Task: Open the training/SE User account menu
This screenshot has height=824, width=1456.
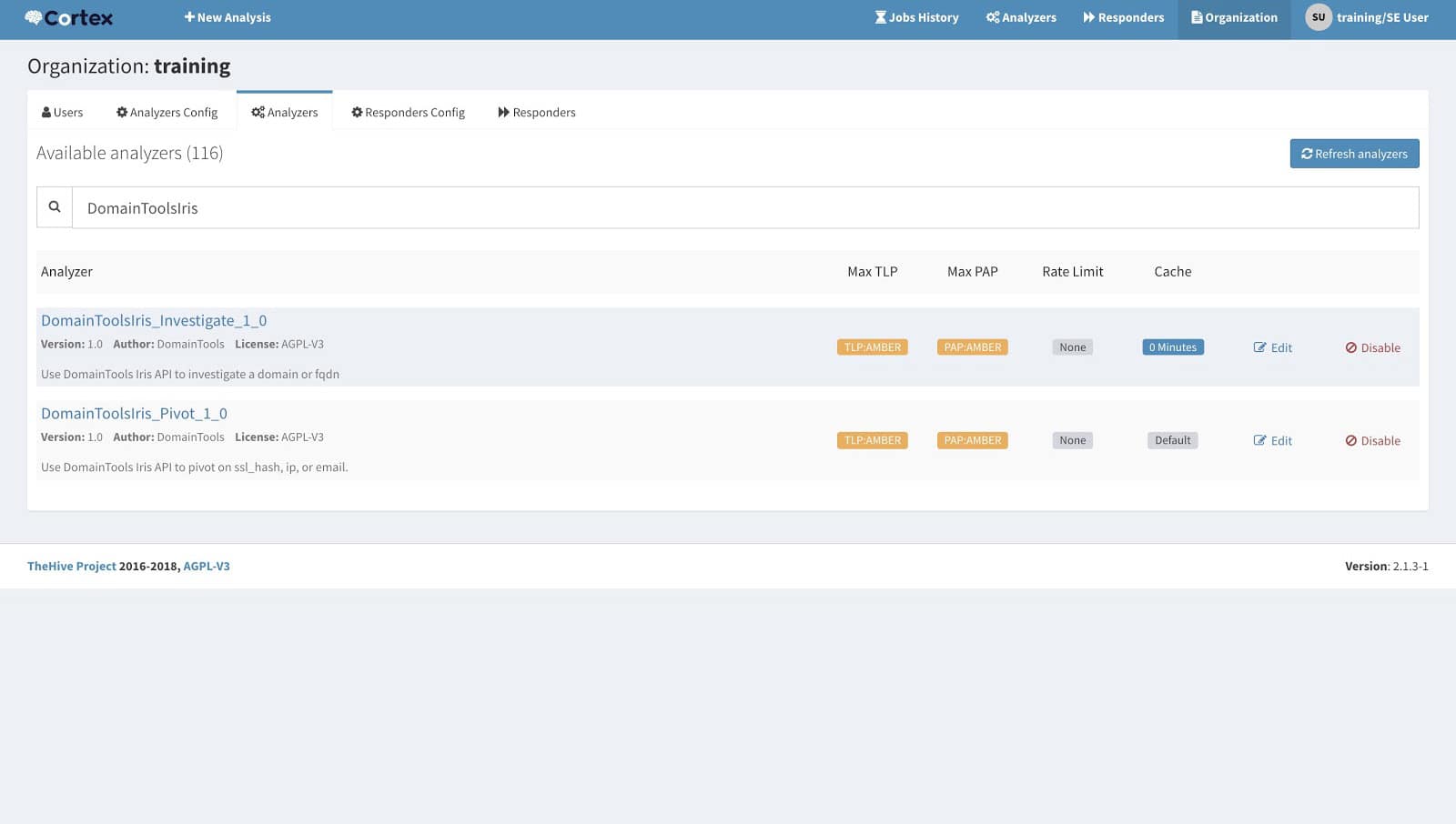Action: [x=1367, y=17]
